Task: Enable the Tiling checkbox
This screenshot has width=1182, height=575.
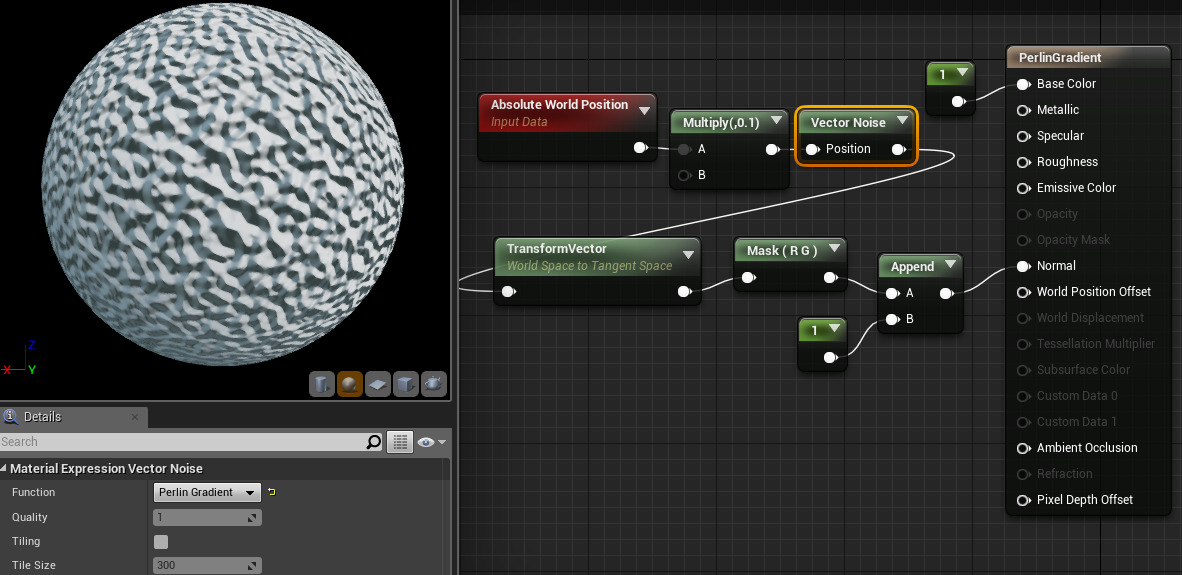Action: [x=161, y=542]
